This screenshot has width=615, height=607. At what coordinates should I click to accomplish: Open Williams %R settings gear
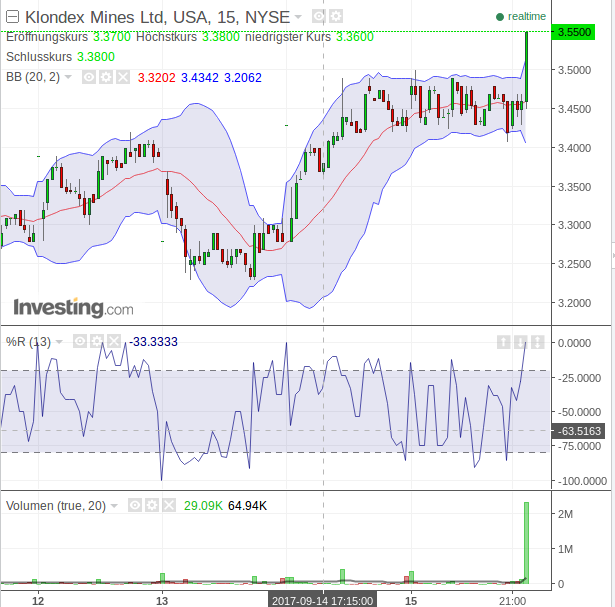click(97, 342)
